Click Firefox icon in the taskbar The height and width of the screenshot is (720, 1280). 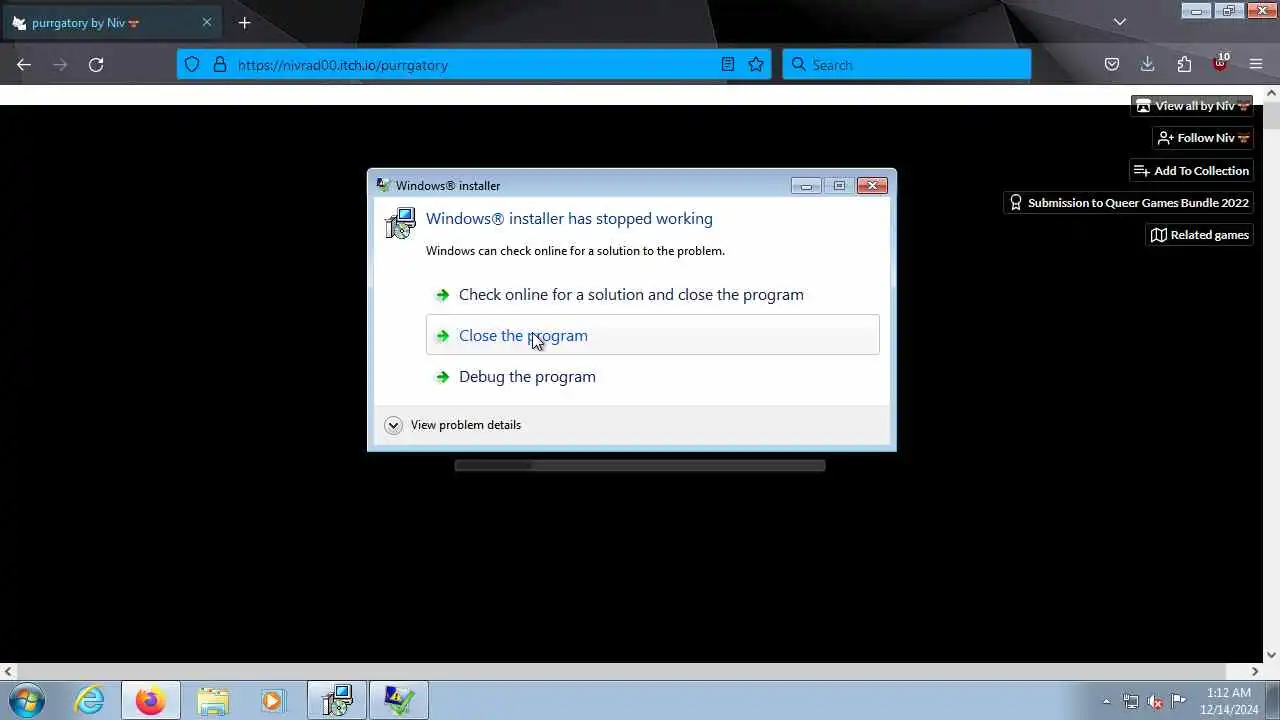tap(151, 701)
